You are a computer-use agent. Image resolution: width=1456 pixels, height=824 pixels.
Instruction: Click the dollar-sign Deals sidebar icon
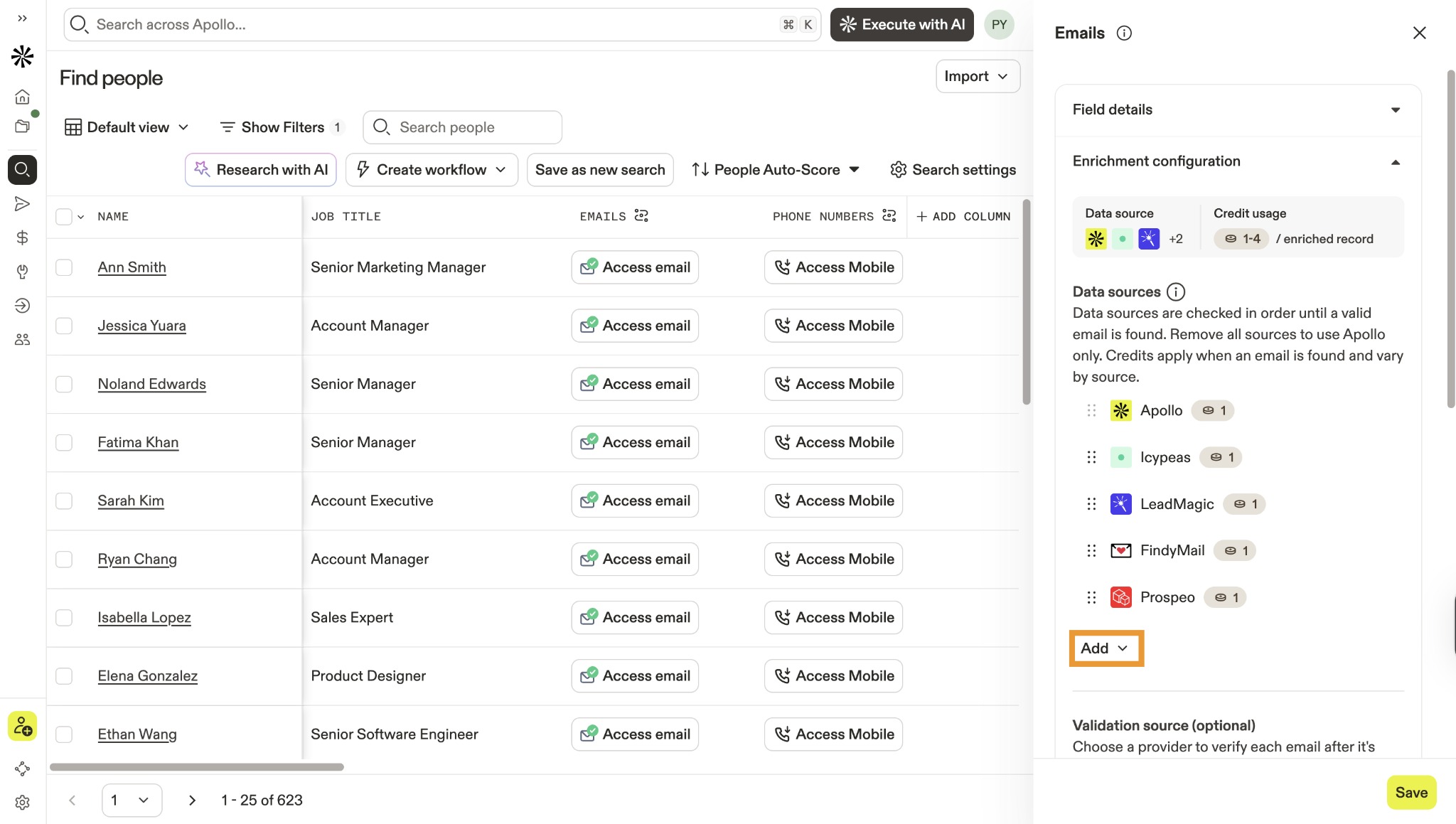click(x=22, y=237)
